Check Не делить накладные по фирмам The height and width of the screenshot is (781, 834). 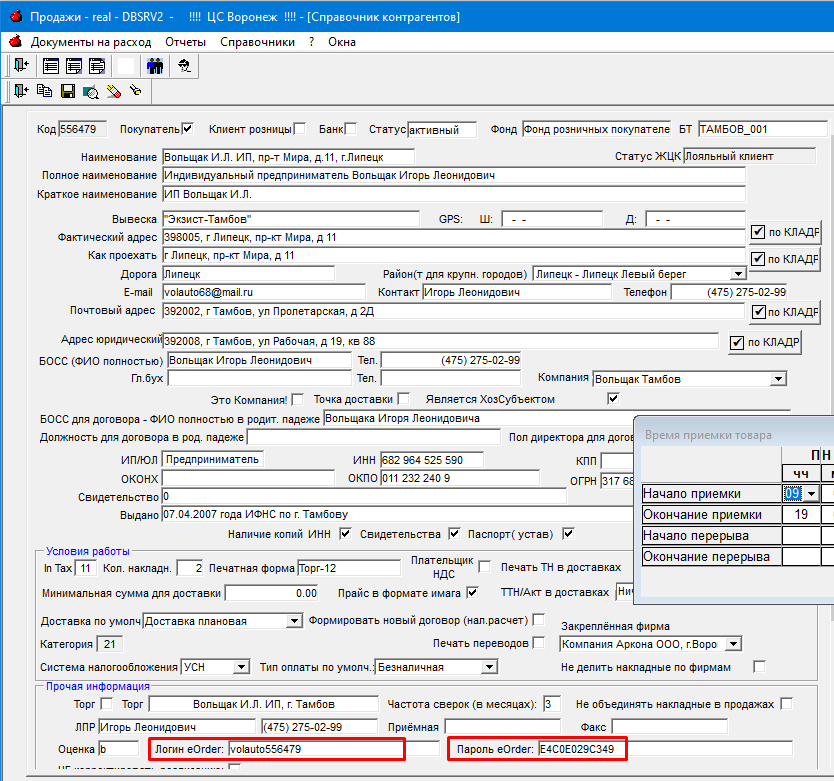click(760, 667)
